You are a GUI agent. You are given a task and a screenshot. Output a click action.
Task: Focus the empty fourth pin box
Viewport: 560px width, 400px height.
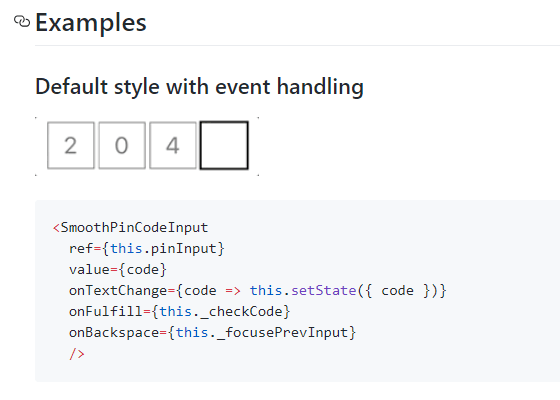[x=224, y=145]
